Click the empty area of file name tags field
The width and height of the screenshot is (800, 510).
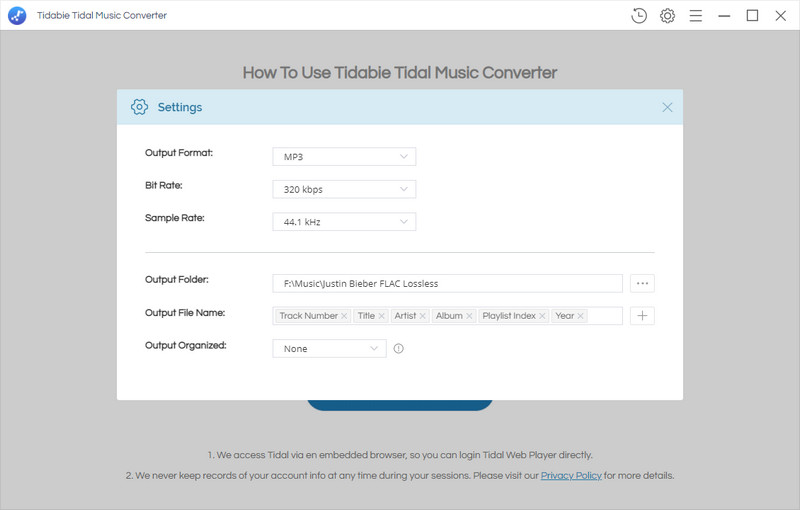pos(605,316)
